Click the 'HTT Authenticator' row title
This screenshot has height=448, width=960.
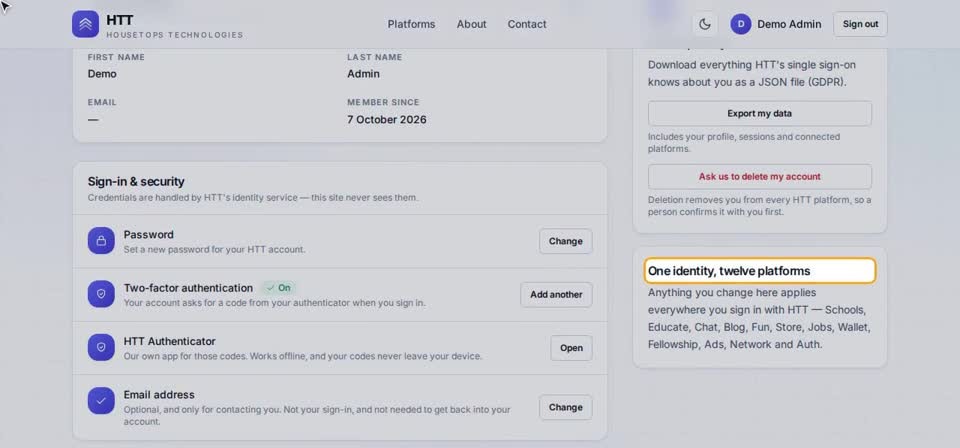[x=170, y=341]
